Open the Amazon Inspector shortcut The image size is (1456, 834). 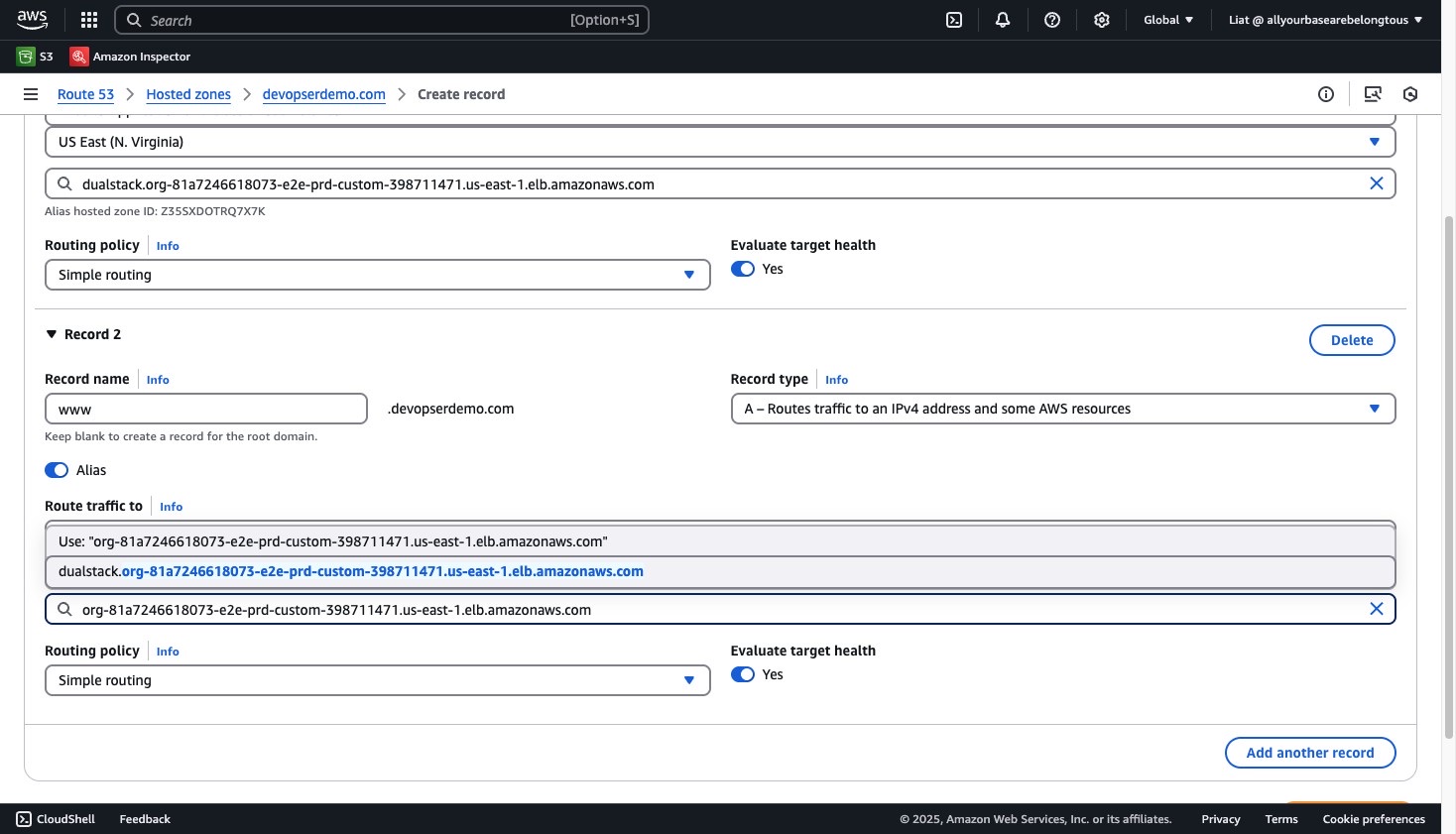tap(130, 57)
